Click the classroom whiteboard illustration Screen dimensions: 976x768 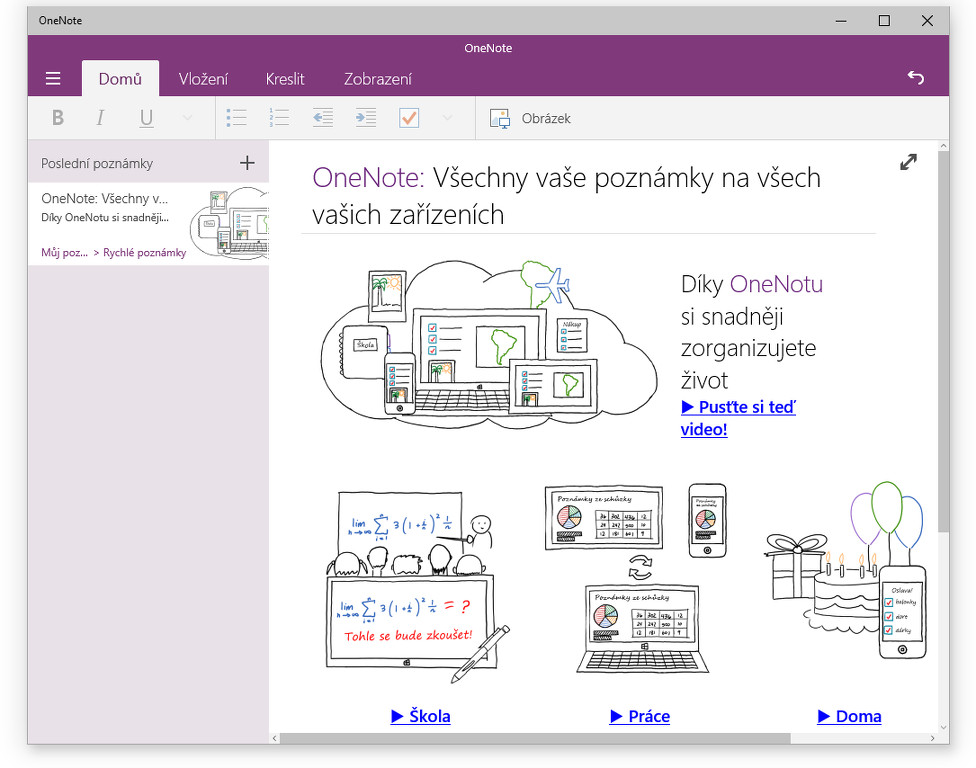(418, 586)
